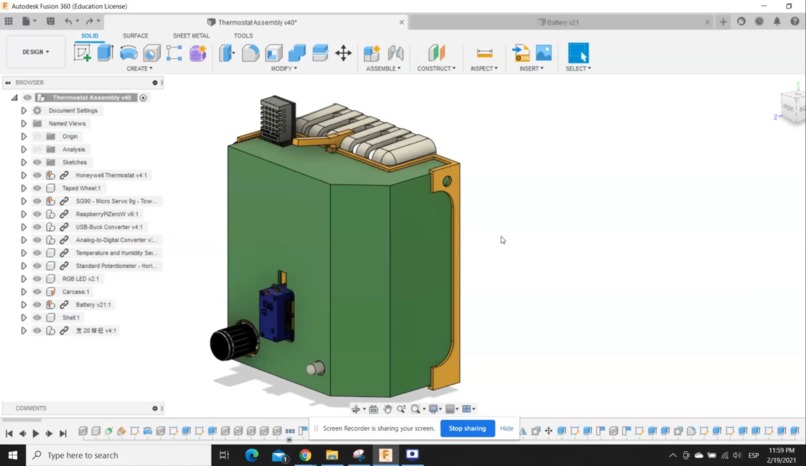This screenshot has height=466, width=806.
Task: Save the document with the save icon
Action: (x=50, y=21)
